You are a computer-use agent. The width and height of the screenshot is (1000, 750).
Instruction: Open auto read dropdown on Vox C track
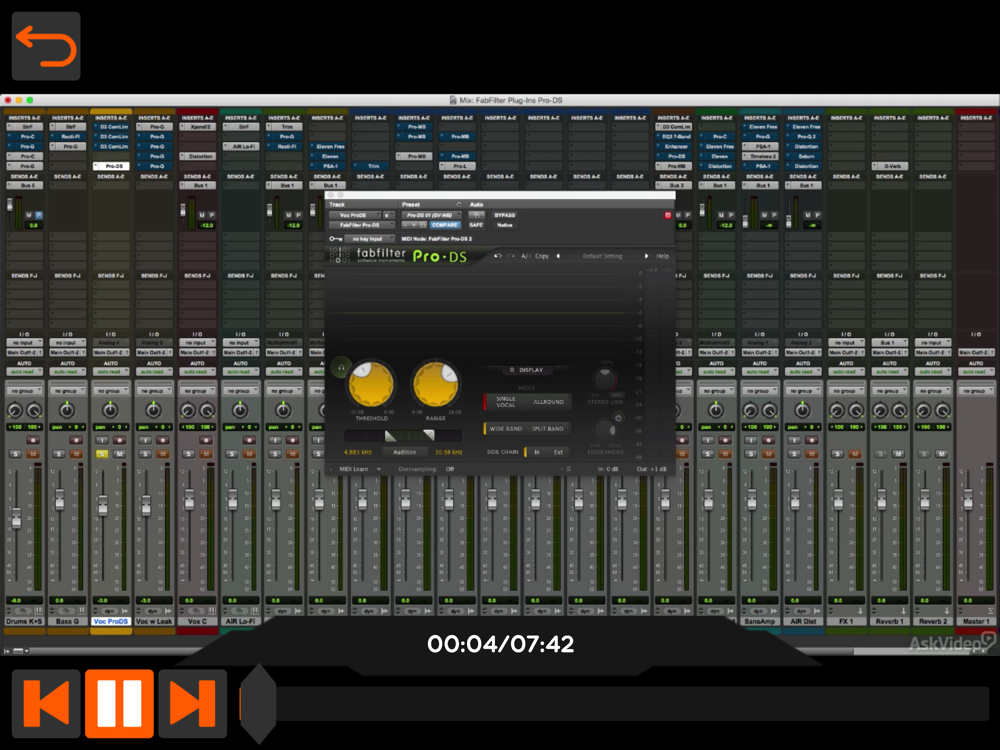point(197,371)
